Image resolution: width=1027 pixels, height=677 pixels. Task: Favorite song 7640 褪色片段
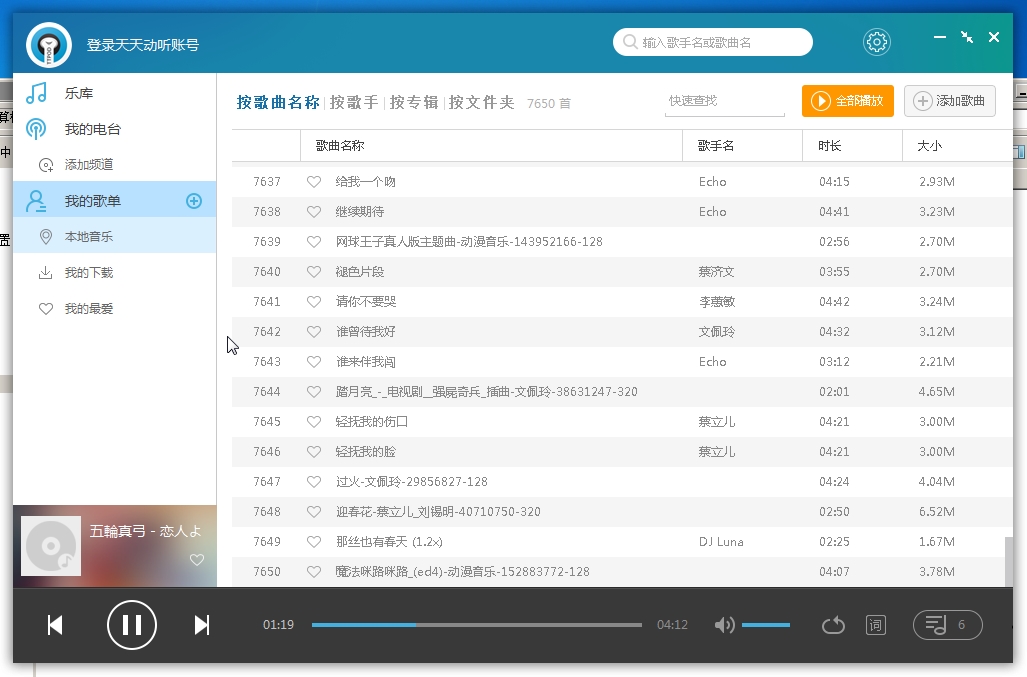click(314, 272)
